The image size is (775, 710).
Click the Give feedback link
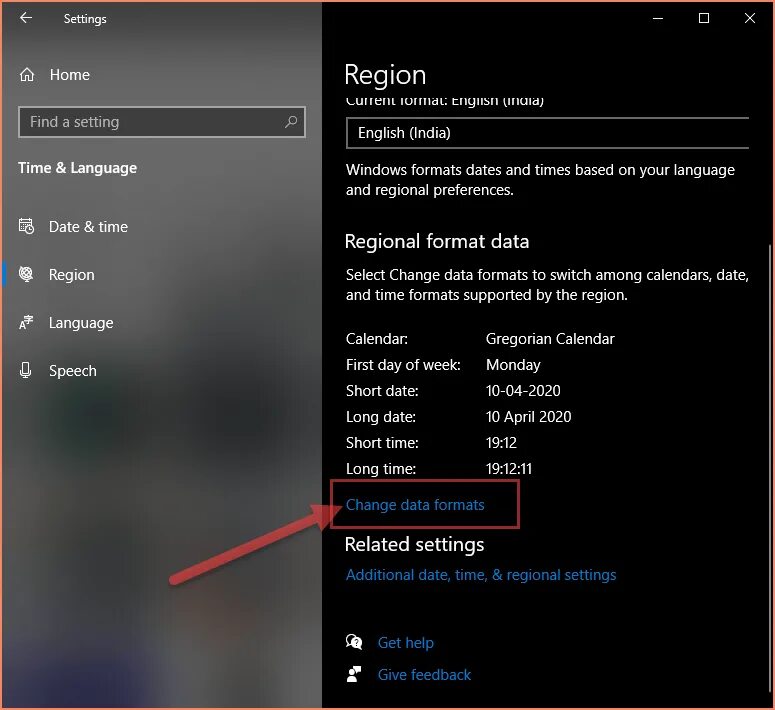click(x=424, y=675)
